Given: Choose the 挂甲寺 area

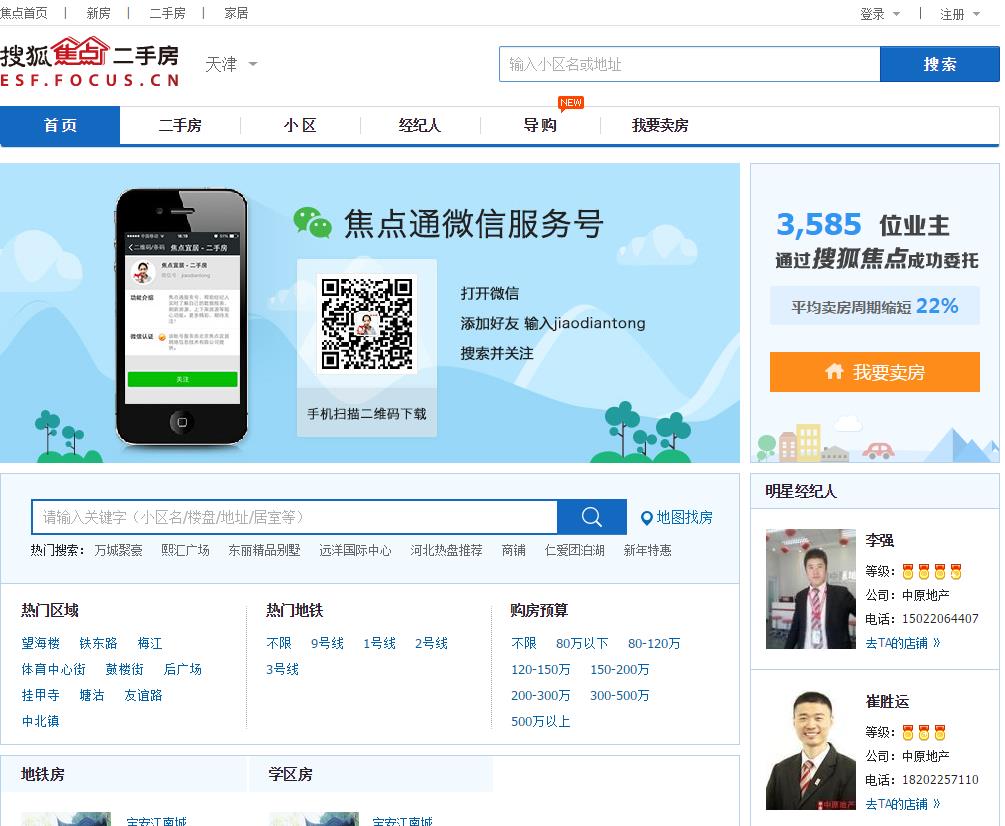Looking at the screenshot, I should pyautogui.click(x=40, y=695).
